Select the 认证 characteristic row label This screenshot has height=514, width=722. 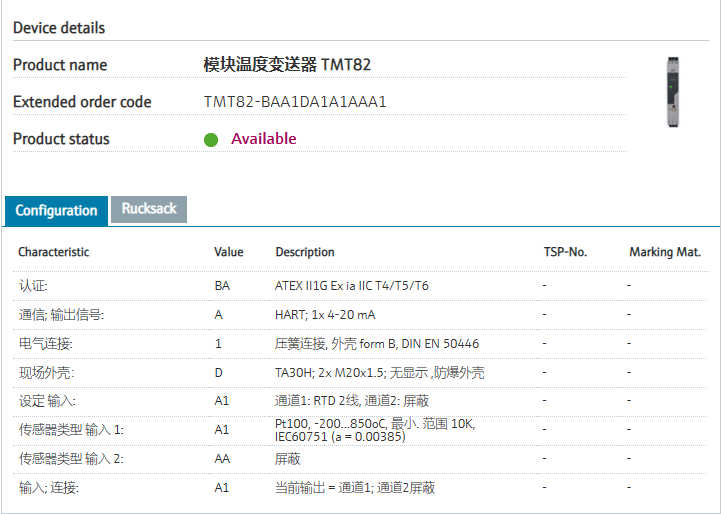click(x=33, y=286)
